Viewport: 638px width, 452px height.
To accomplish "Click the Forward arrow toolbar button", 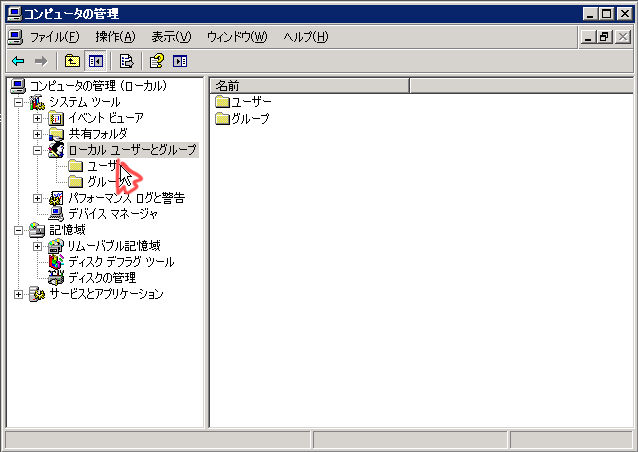I will pos(41,61).
